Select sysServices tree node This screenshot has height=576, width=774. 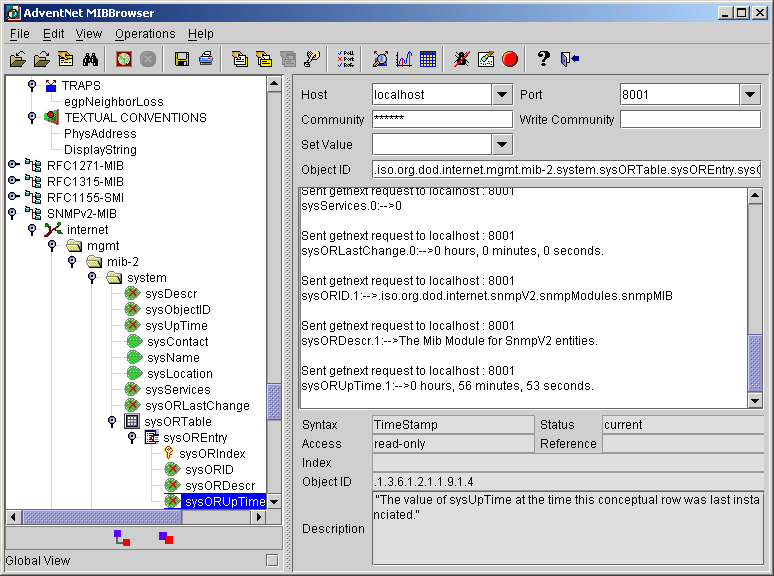coord(178,389)
